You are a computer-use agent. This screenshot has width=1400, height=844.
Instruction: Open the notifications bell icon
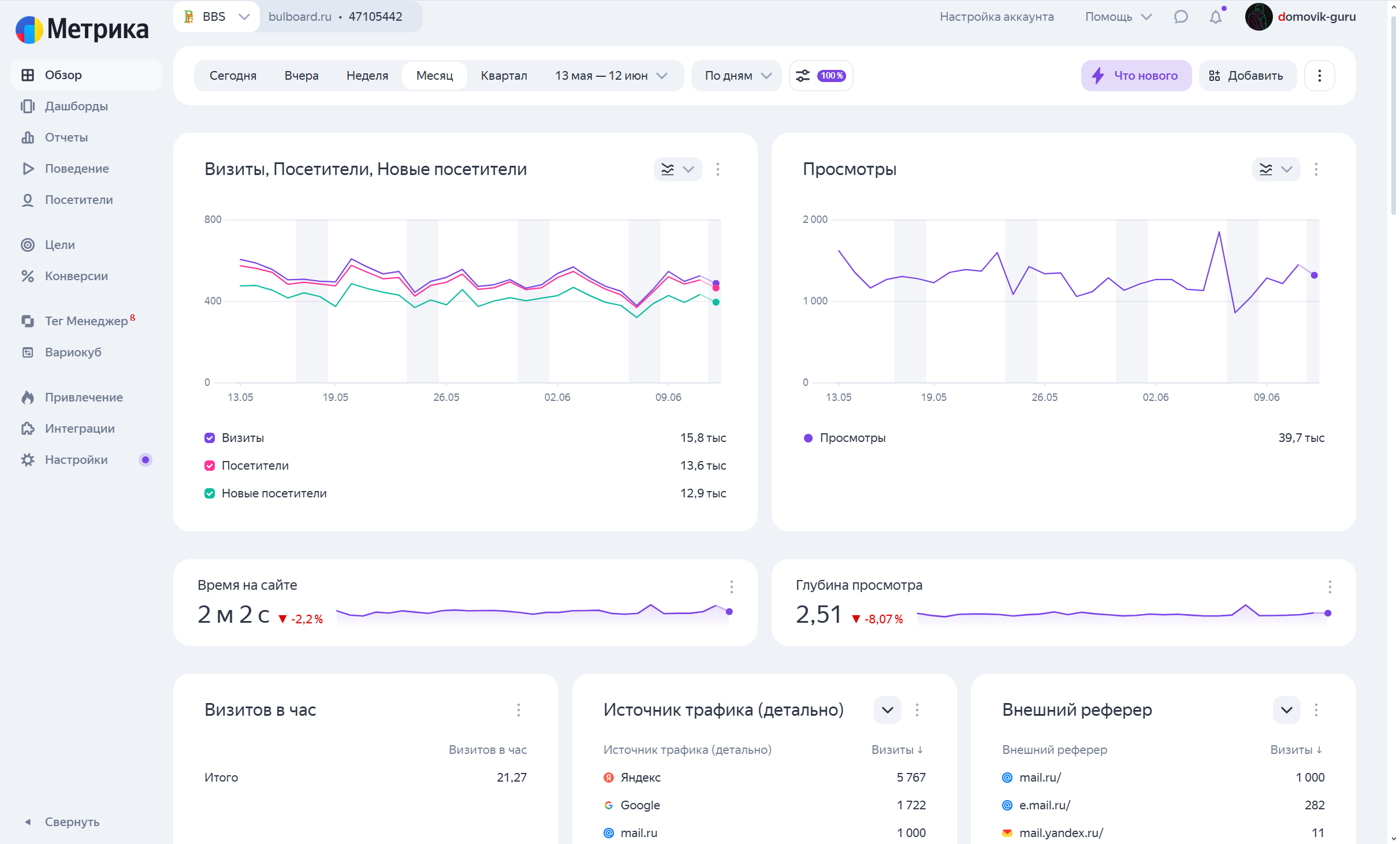[x=1215, y=17]
